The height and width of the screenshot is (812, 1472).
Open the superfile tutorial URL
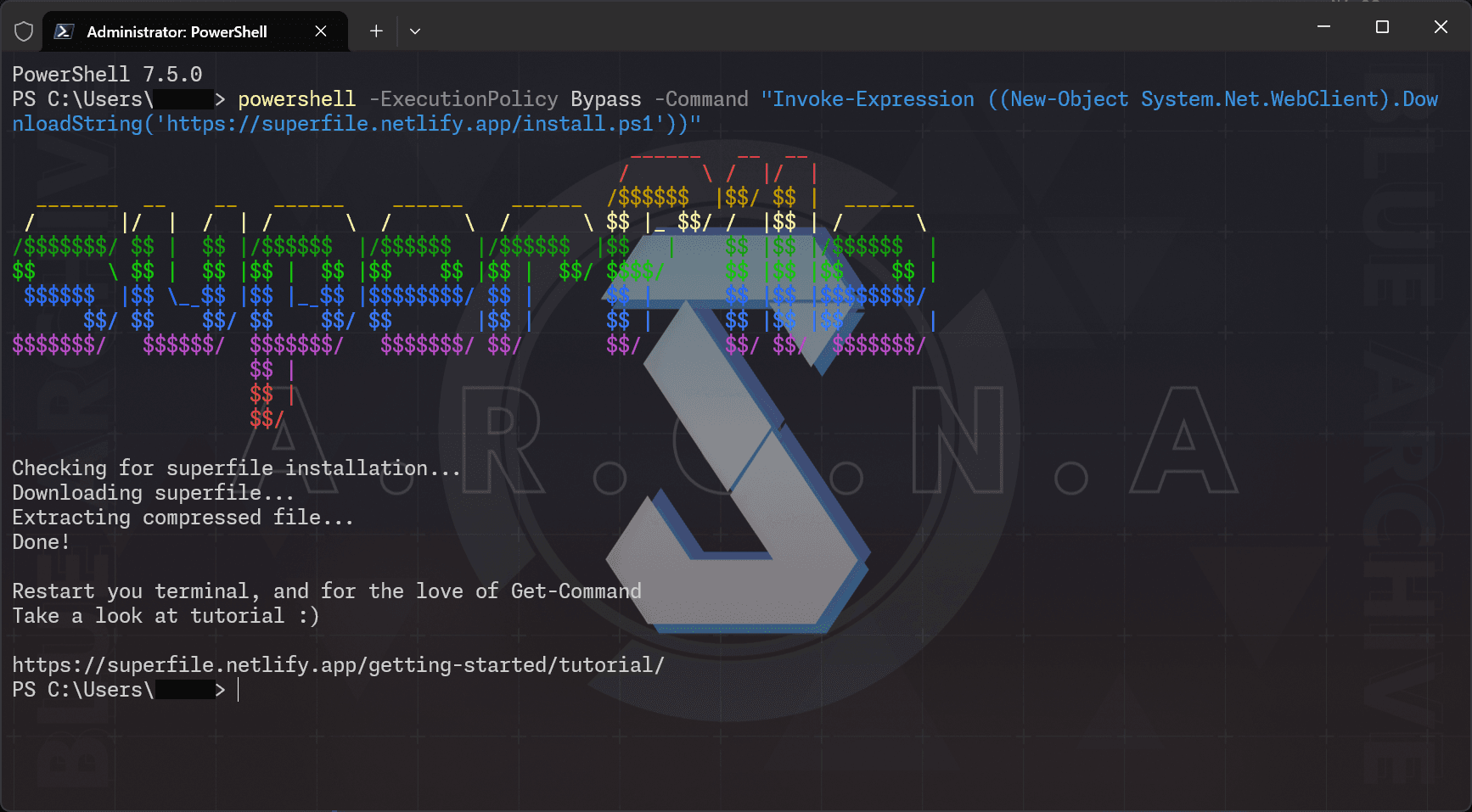point(338,665)
